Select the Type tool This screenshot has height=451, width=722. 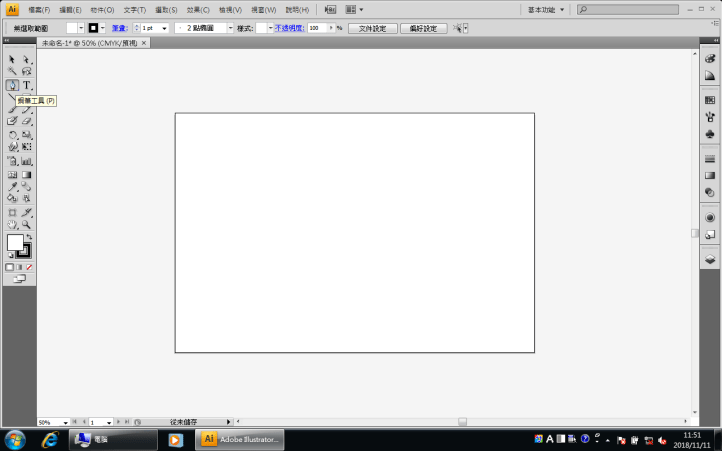26,85
